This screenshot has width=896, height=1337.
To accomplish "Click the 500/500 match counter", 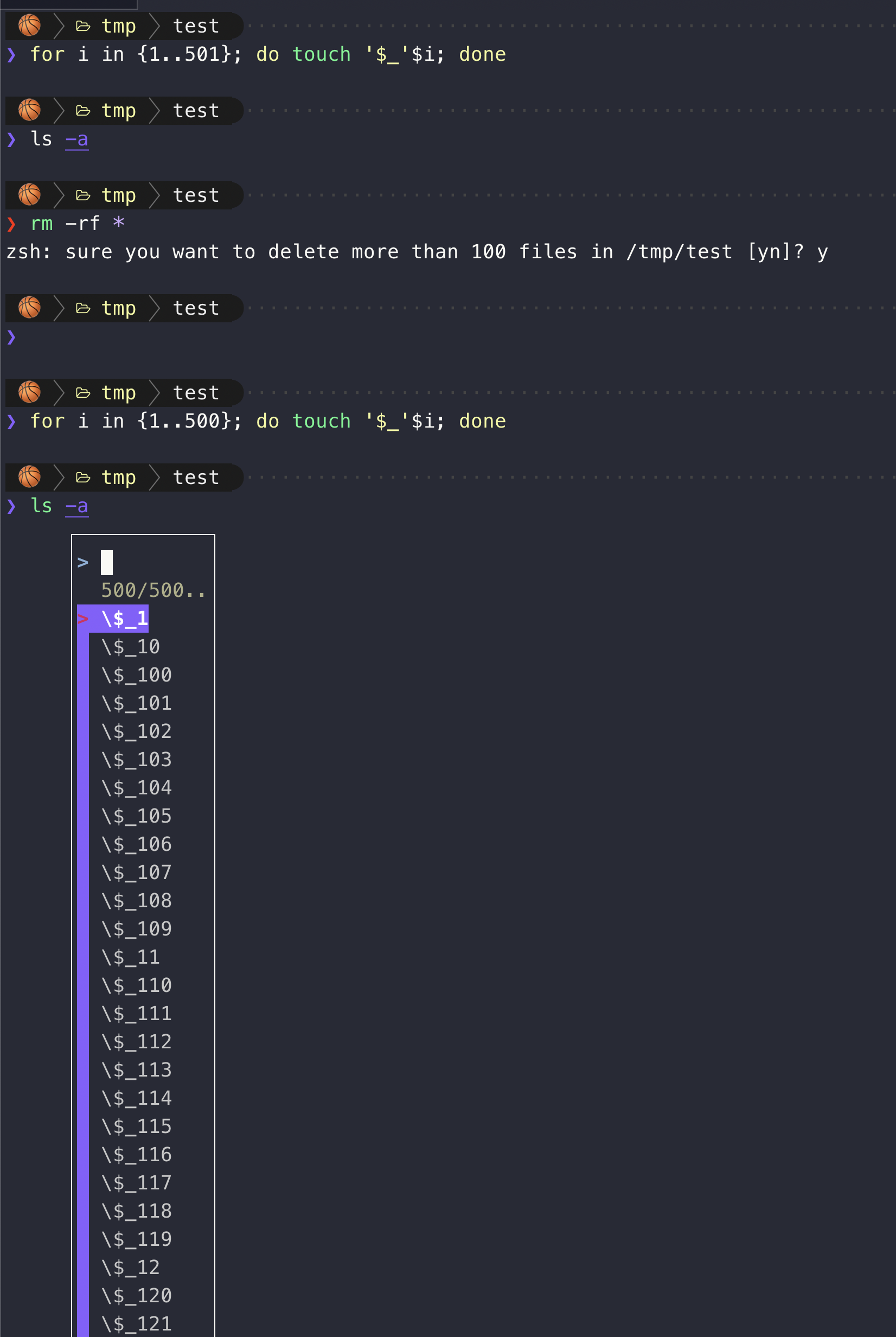I will pyautogui.click(x=152, y=590).
